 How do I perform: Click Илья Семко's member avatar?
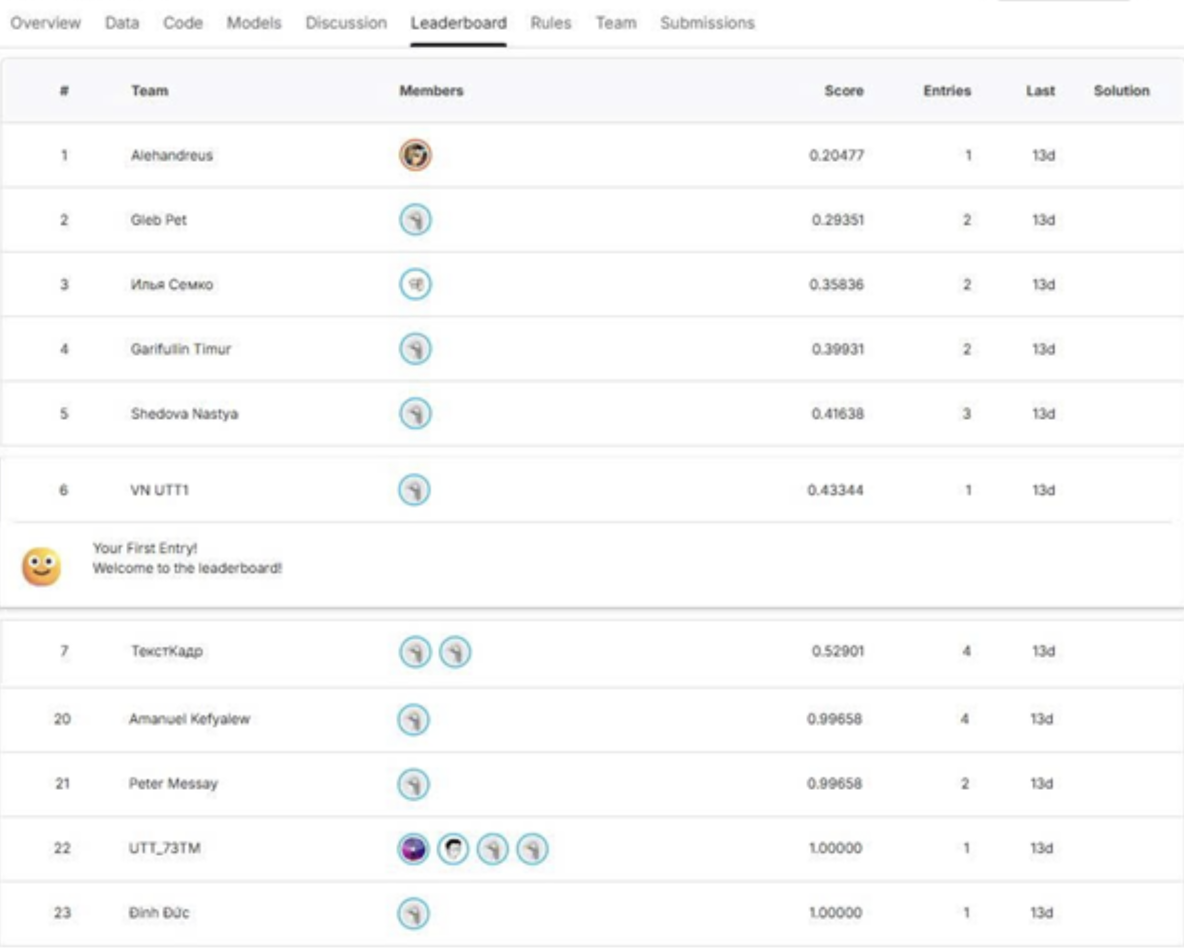[415, 285]
